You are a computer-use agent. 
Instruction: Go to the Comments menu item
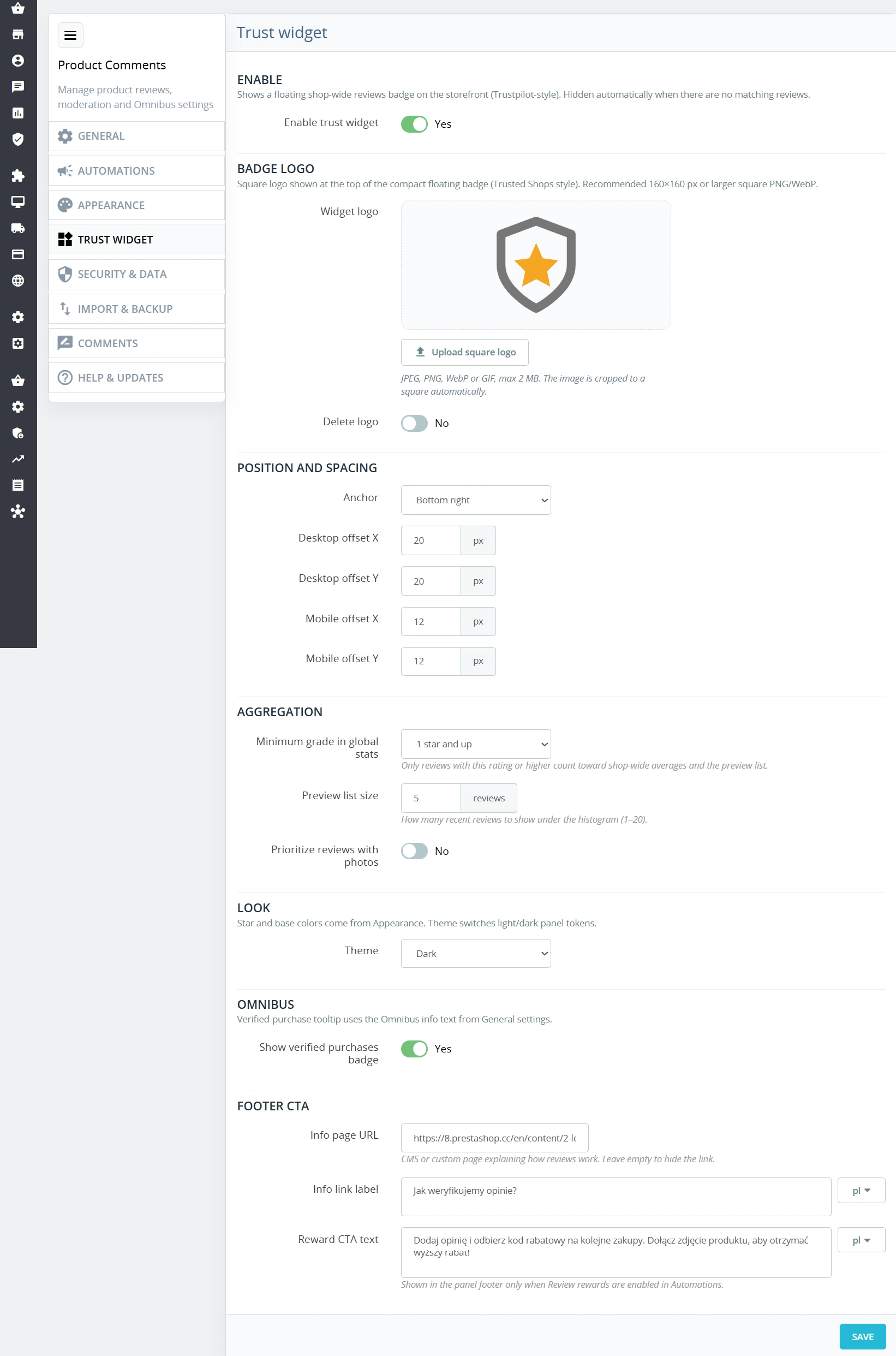[x=136, y=343]
